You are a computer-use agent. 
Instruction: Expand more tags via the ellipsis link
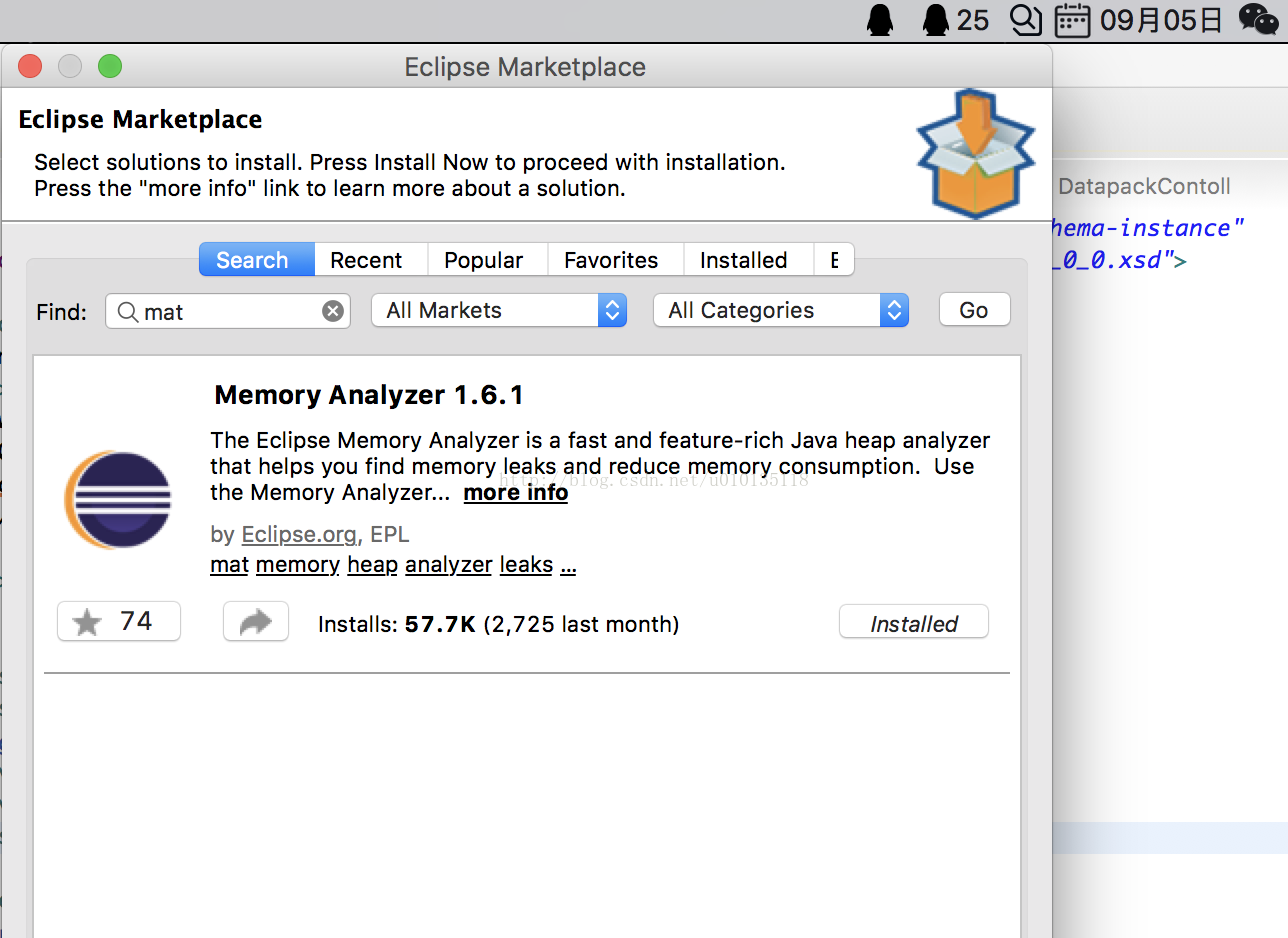click(568, 566)
